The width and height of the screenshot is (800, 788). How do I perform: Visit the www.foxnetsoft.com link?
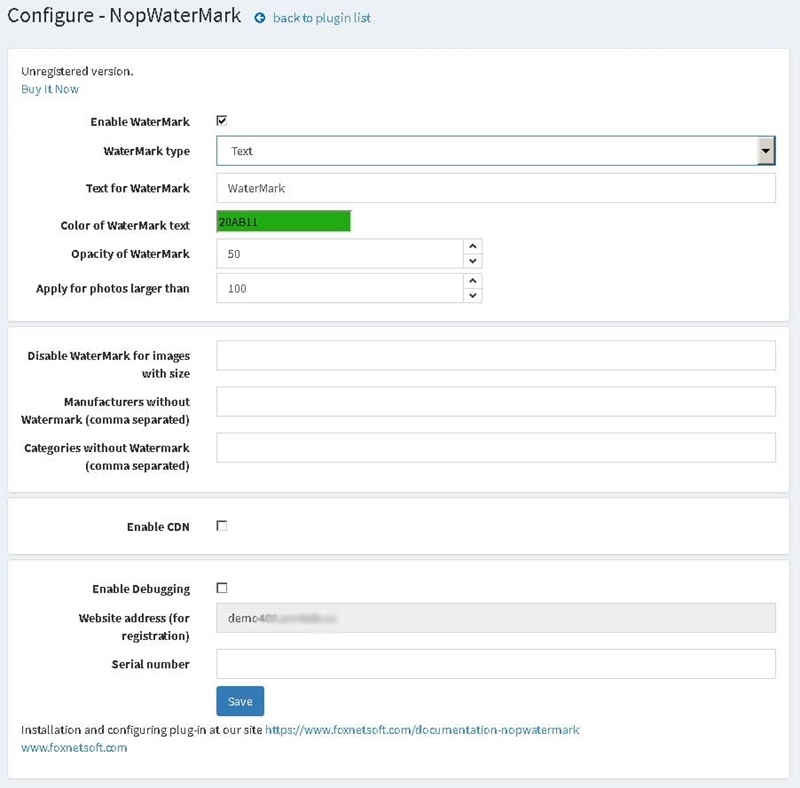(x=74, y=748)
